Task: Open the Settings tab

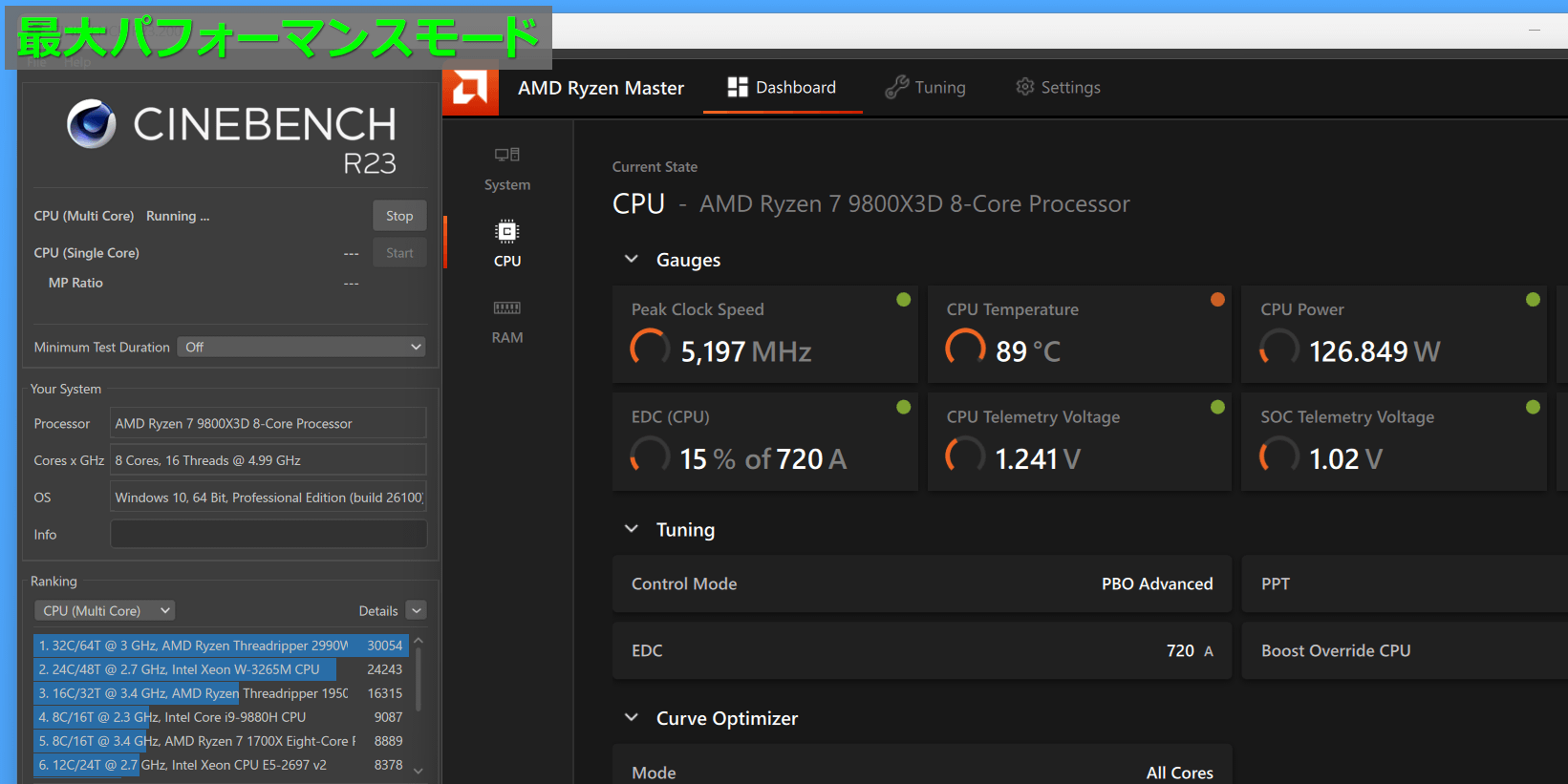Action: [x=1058, y=88]
